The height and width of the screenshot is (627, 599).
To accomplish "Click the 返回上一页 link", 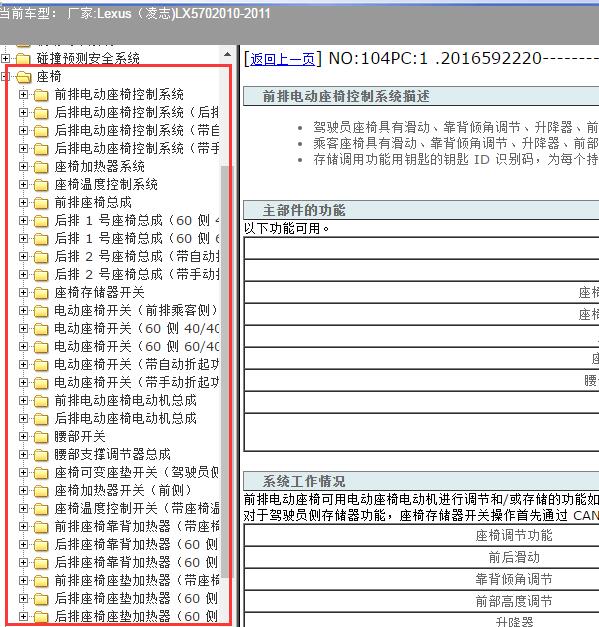I will 282,59.
